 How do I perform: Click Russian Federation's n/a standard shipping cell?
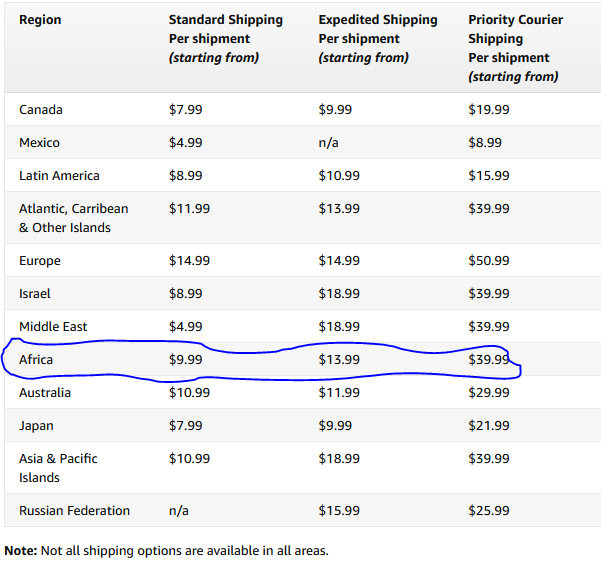(178, 511)
